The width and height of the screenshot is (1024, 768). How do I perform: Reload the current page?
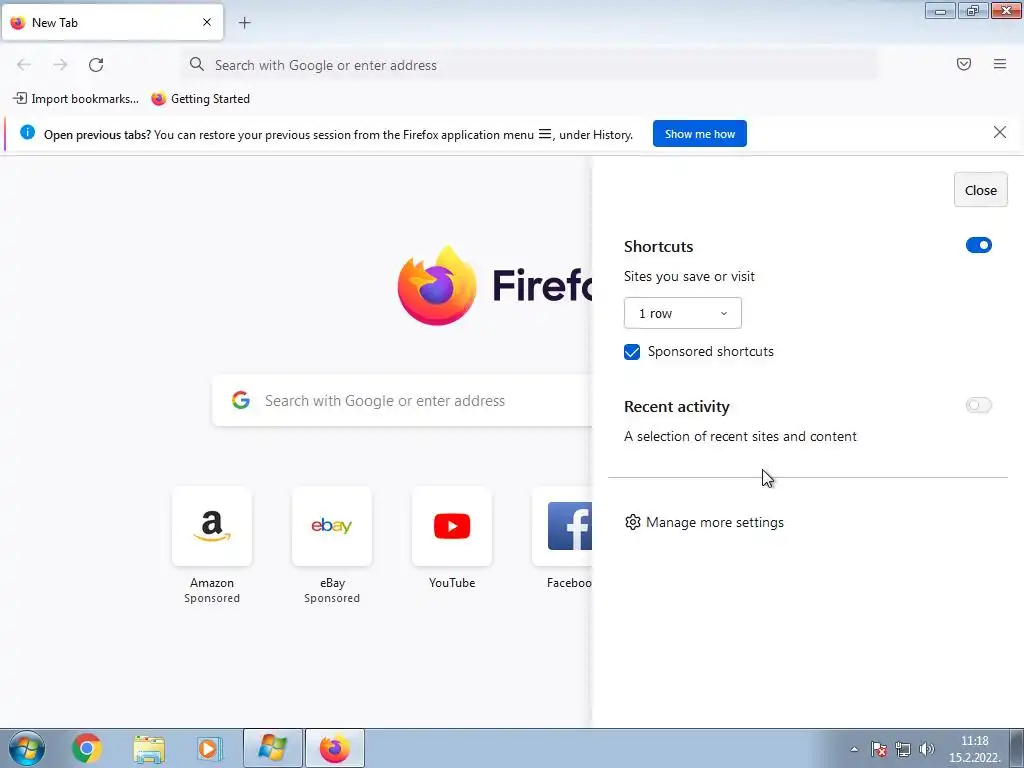[96, 65]
